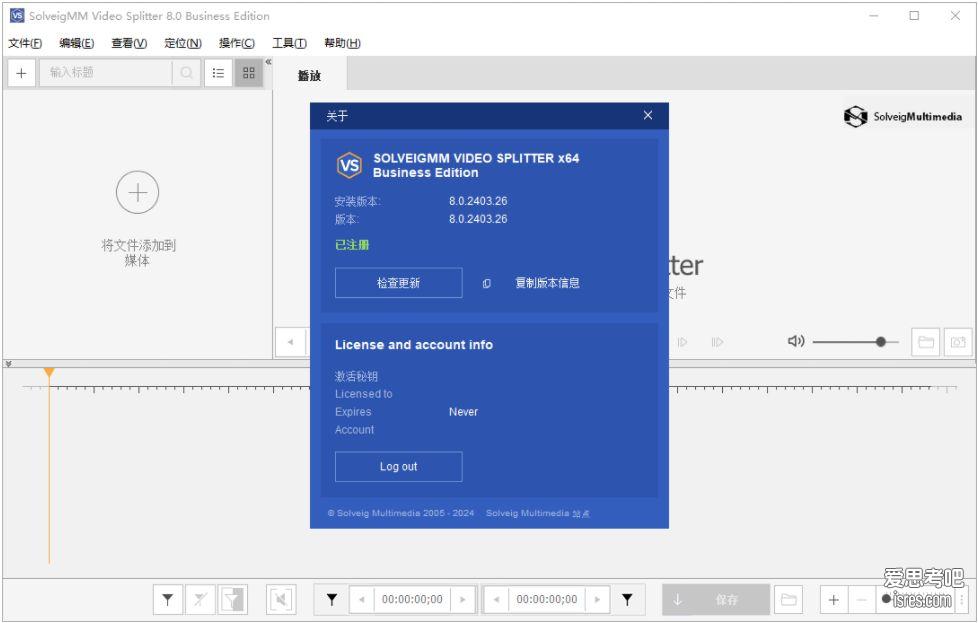Click the install version value 8.0.2403.26
This screenshot has width=978, height=623.
pyautogui.click(x=478, y=201)
